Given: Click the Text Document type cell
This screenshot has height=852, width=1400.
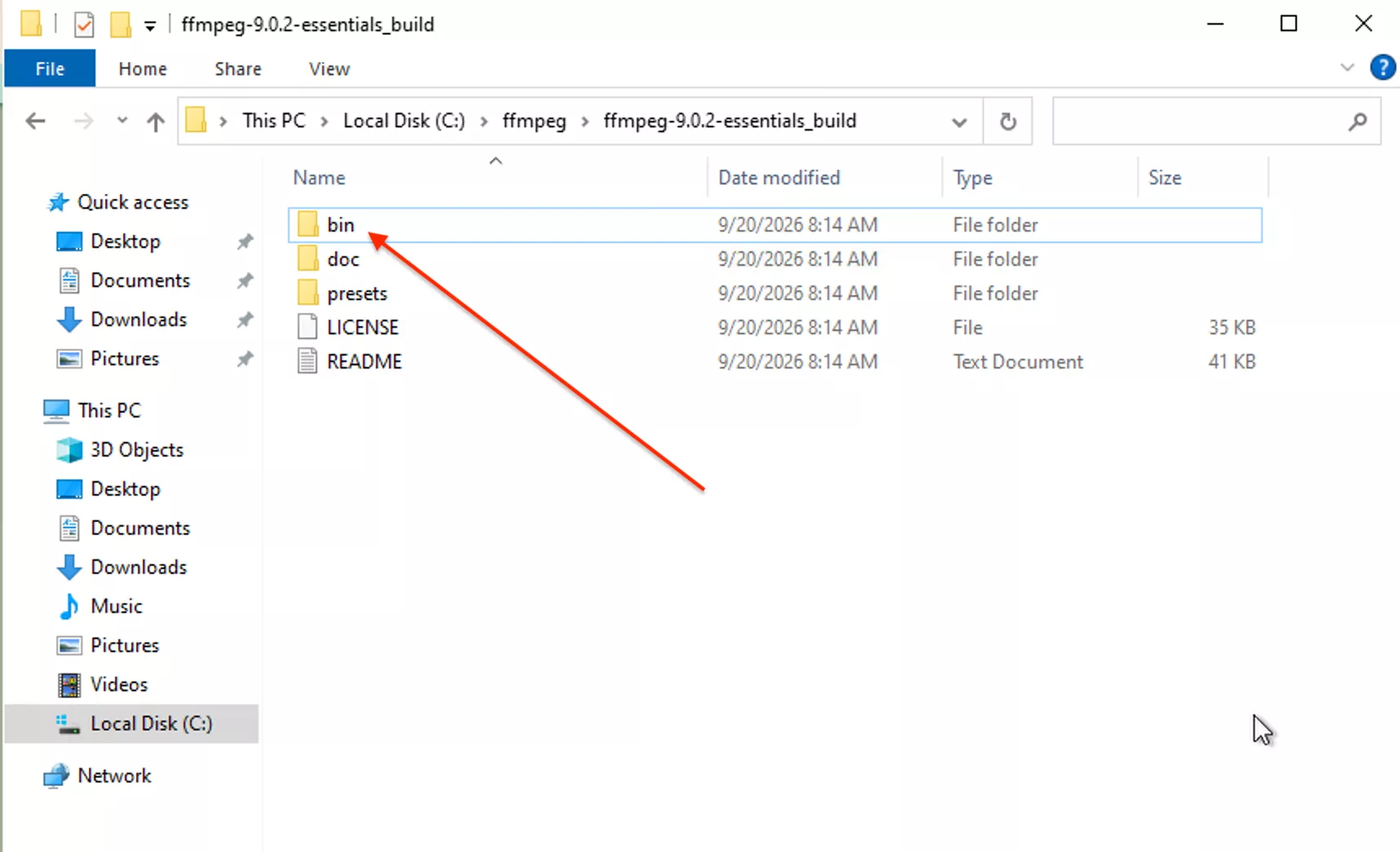Looking at the screenshot, I should click(x=1018, y=362).
